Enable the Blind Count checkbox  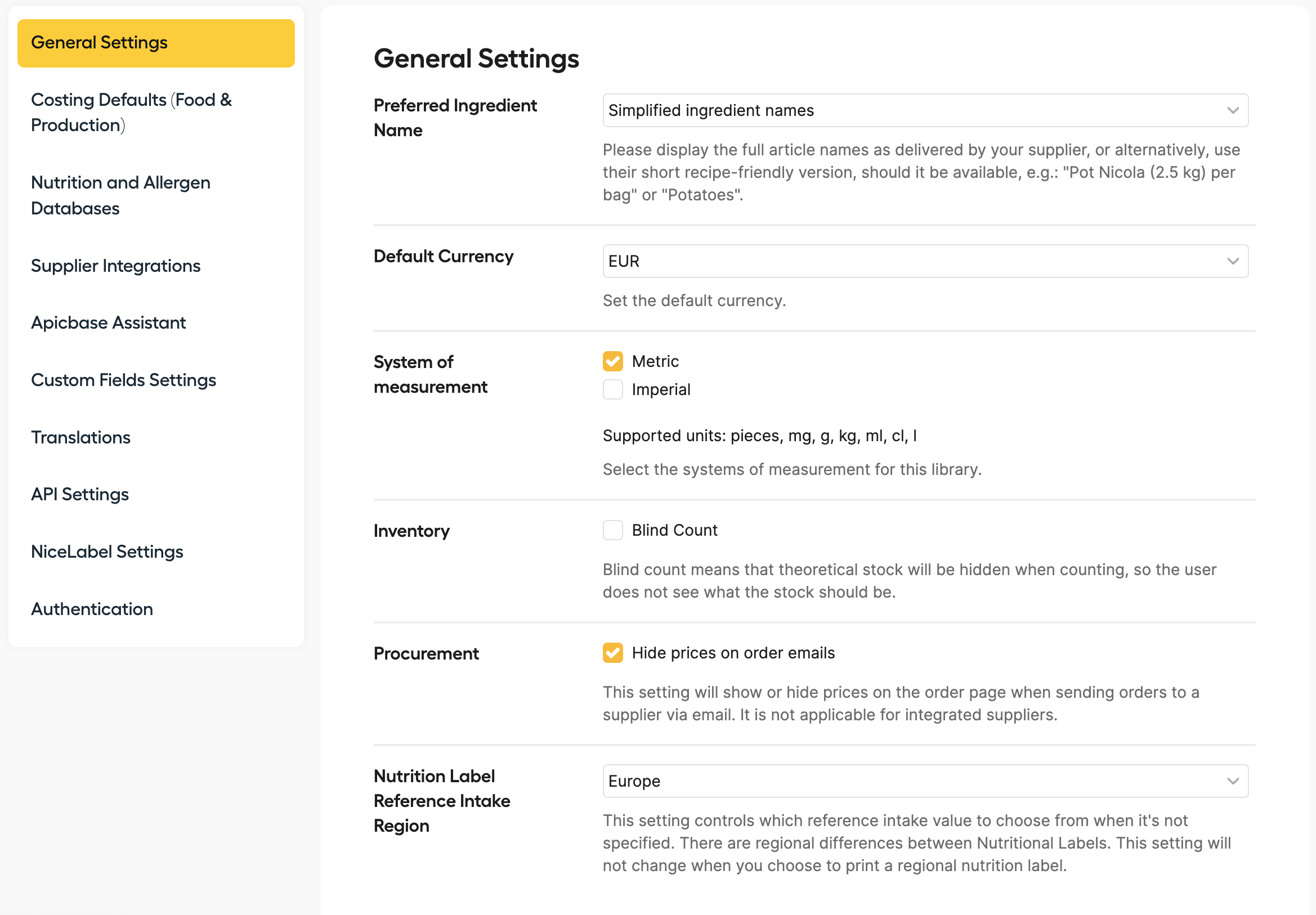[613, 530]
